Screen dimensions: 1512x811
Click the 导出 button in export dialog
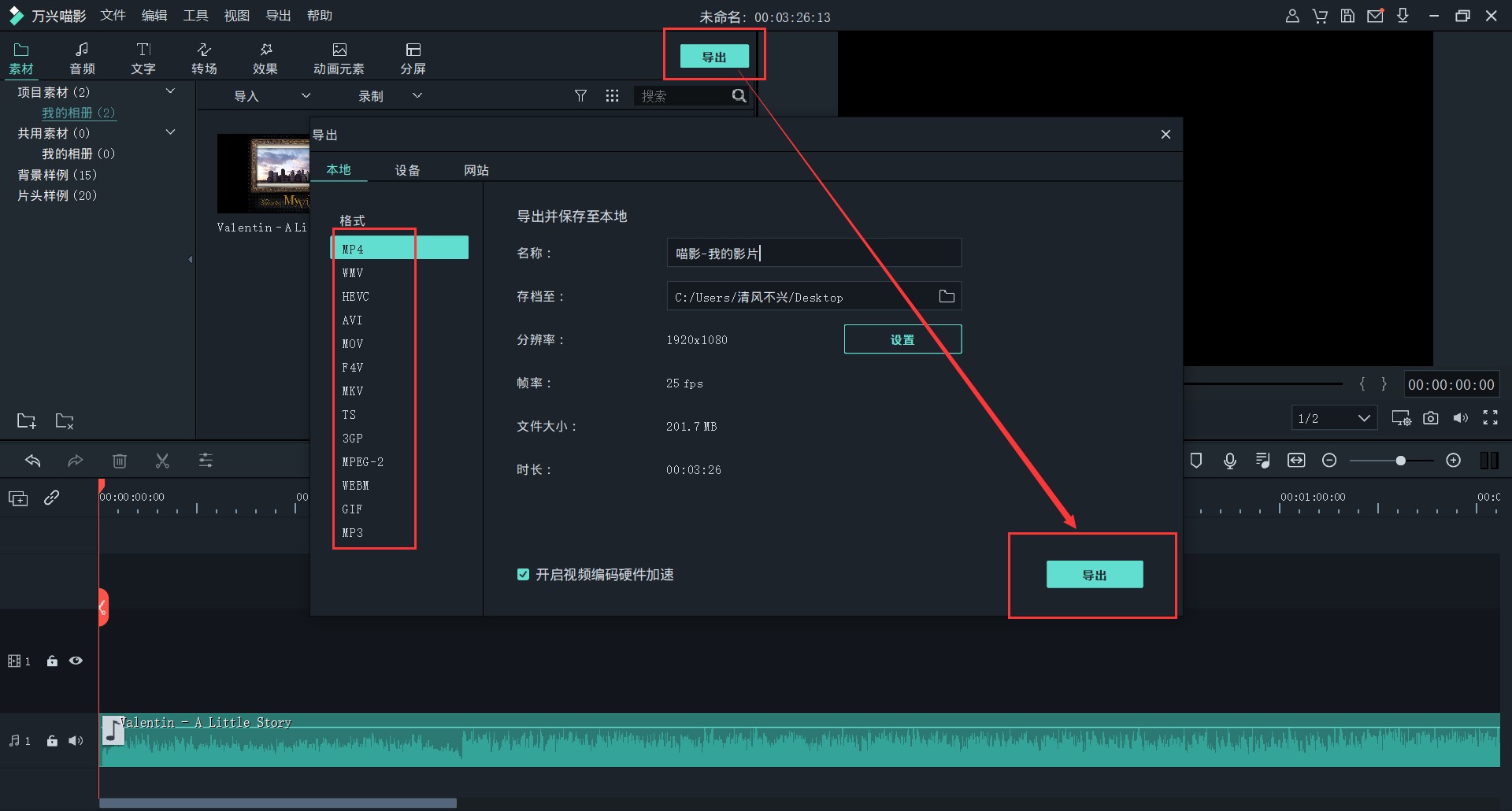1095,575
